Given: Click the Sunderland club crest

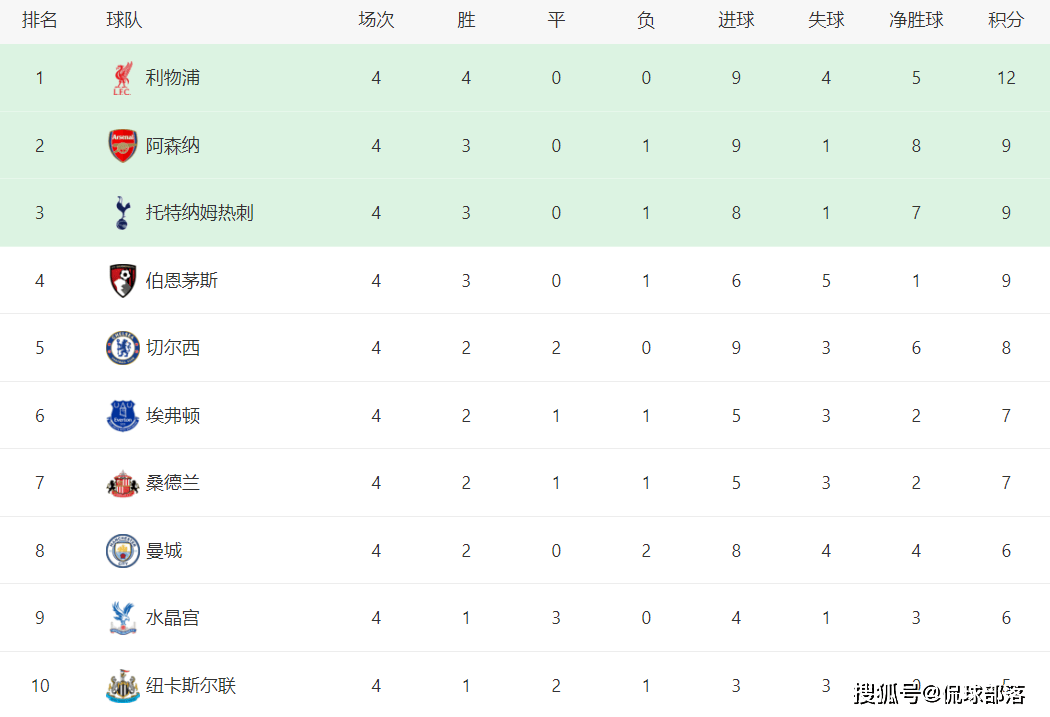Looking at the screenshot, I should 123,483.
